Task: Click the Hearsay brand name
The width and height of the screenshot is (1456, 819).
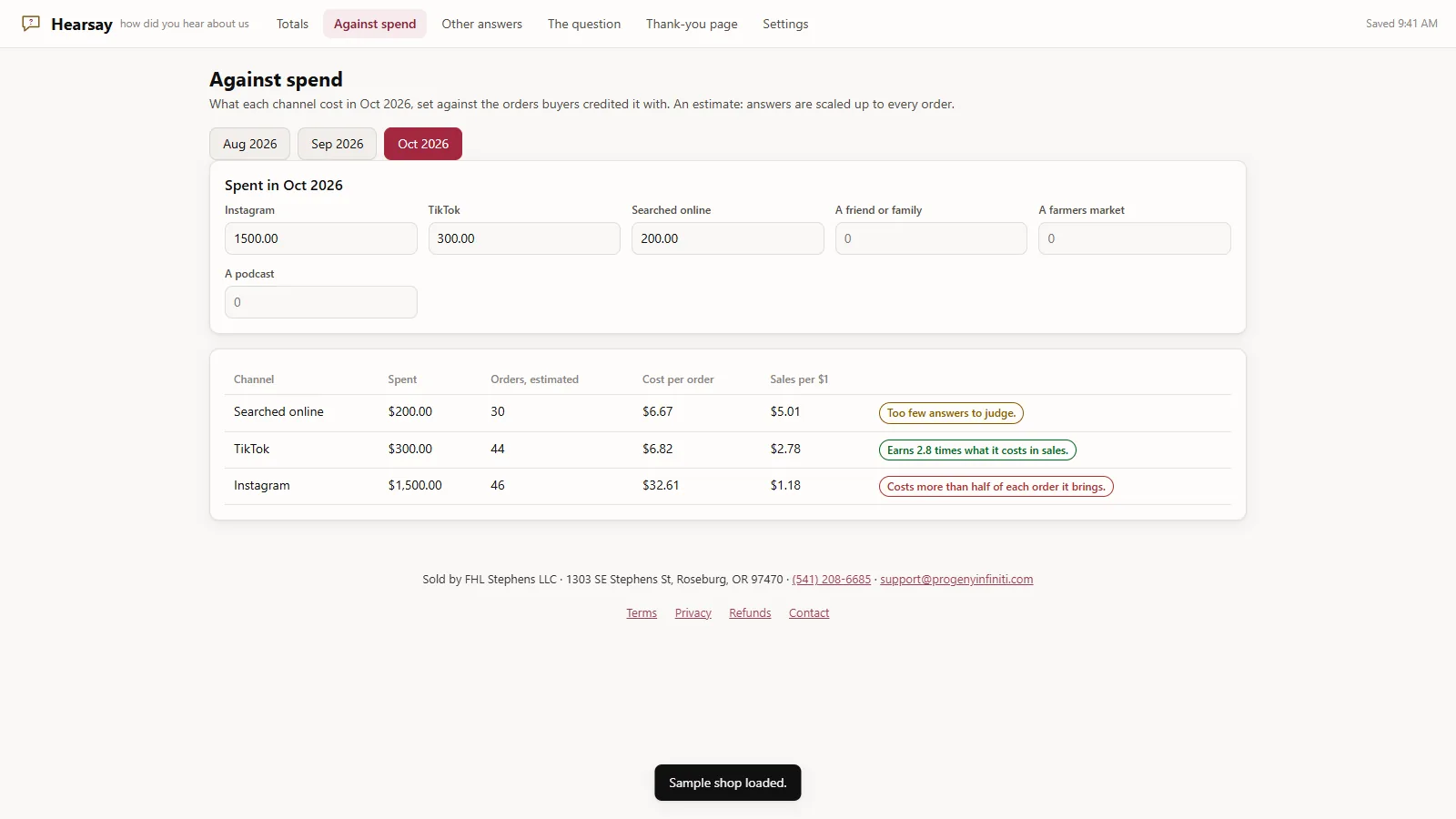Action: click(82, 25)
